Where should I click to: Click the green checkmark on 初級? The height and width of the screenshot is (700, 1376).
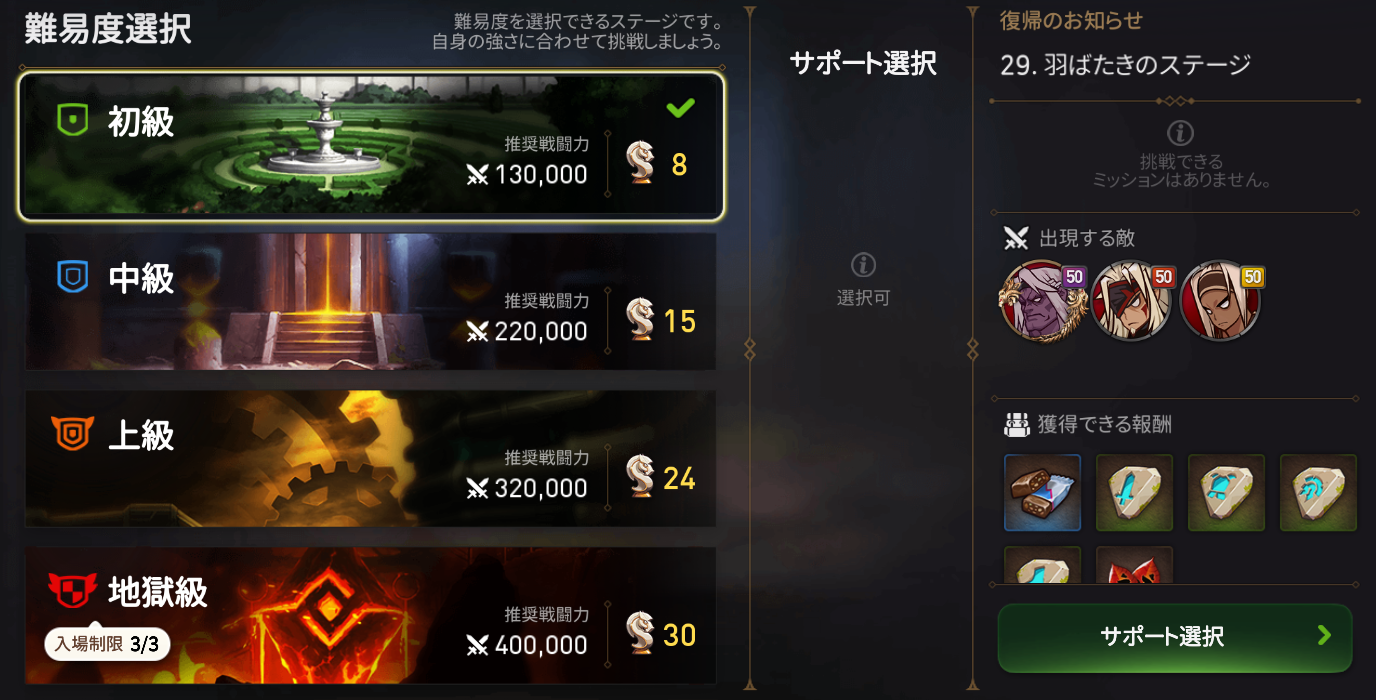tap(680, 107)
